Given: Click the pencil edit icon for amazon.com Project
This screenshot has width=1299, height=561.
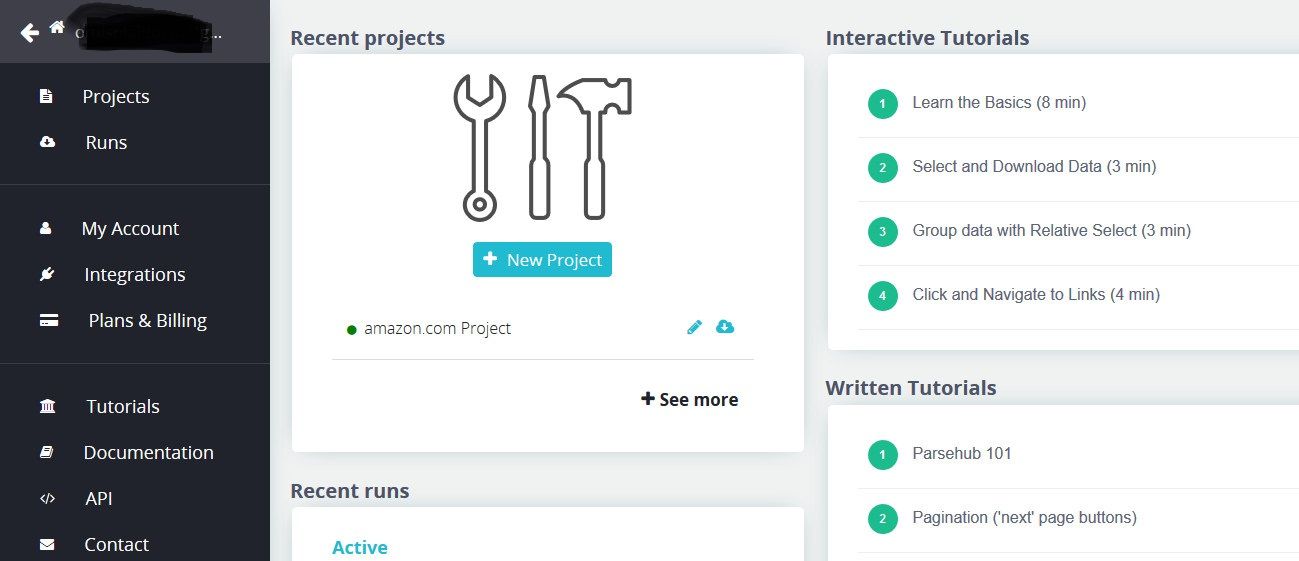Looking at the screenshot, I should 695,327.
